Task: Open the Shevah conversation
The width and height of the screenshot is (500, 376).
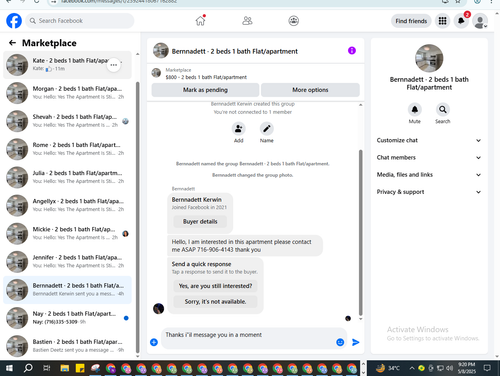Action: [x=67, y=121]
